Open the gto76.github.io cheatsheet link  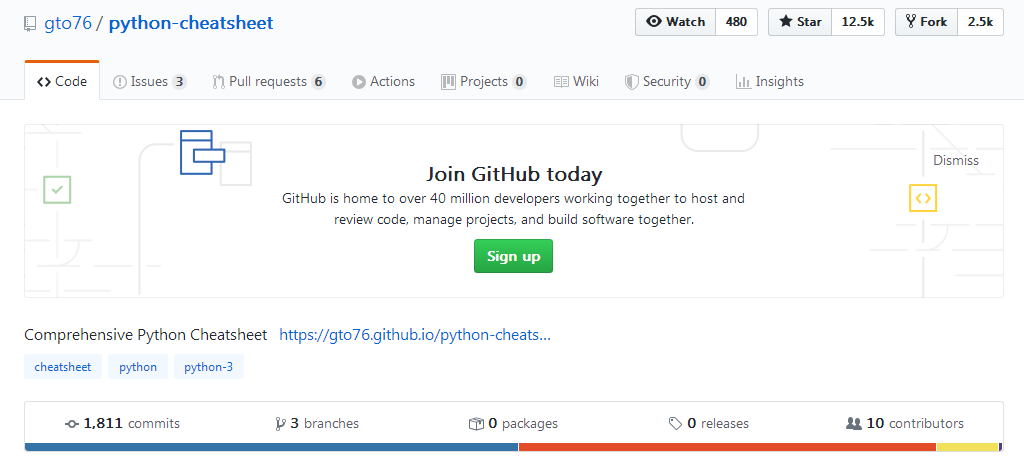coord(415,335)
